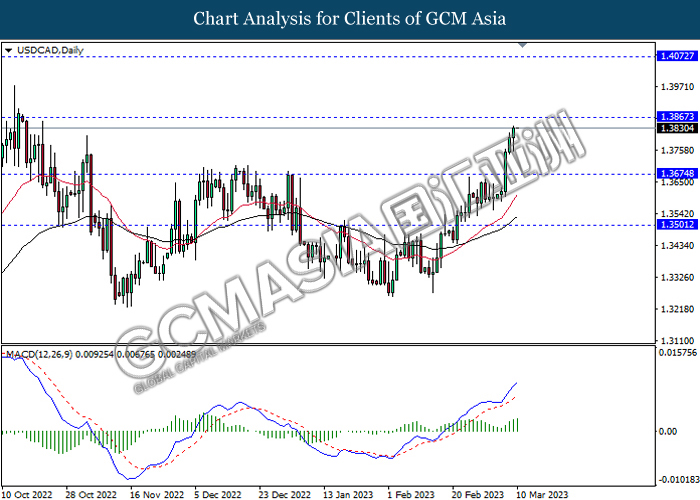Click the MACD zero level 0.00
This screenshot has width=700, height=500.
click(668, 431)
